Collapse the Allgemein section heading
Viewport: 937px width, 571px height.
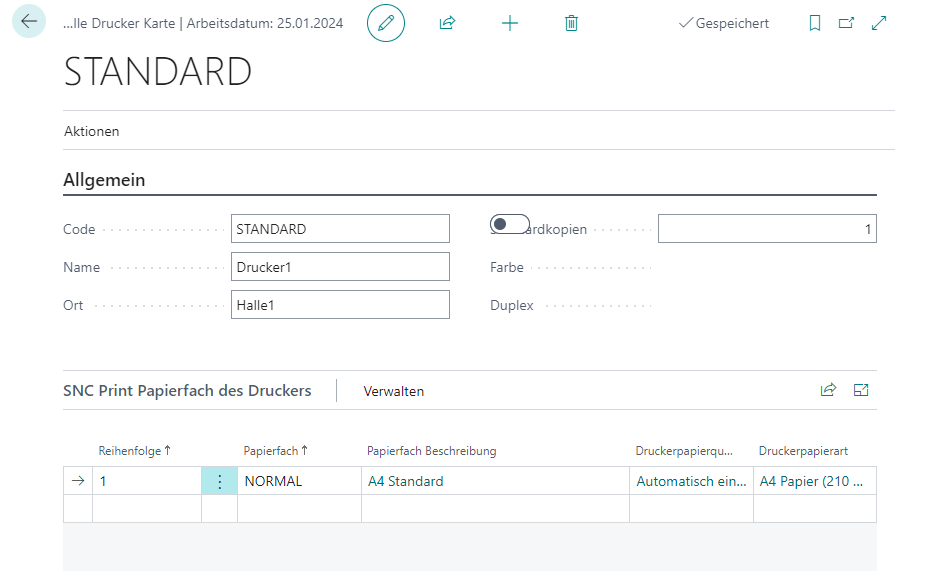[104, 180]
